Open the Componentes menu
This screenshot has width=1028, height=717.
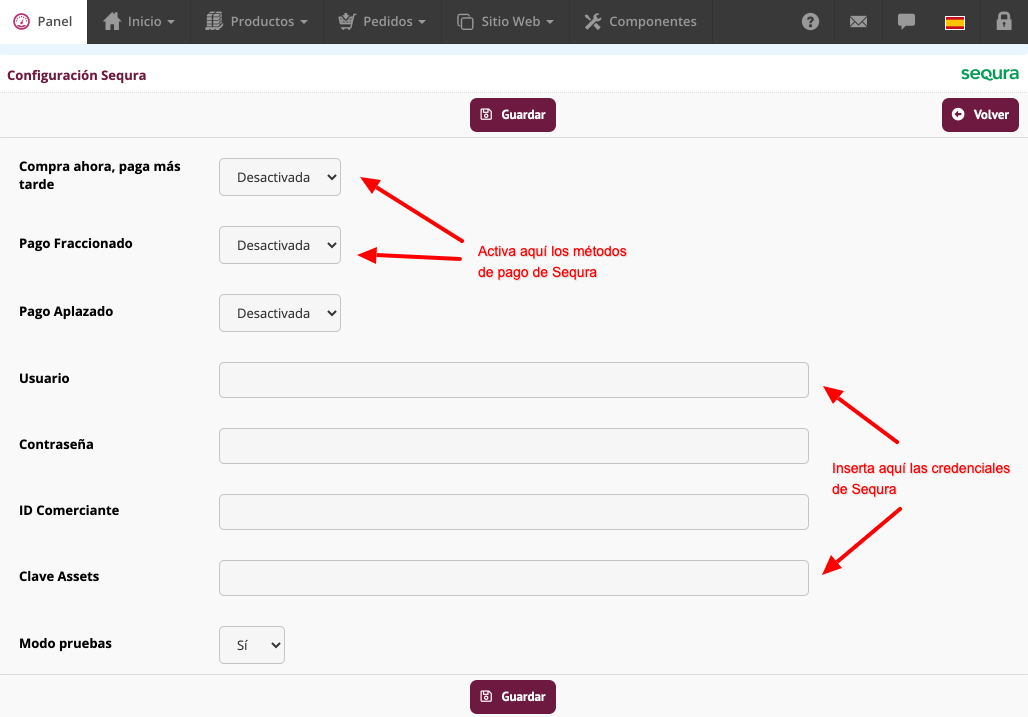pyautogui.click(x=641, y=22)
